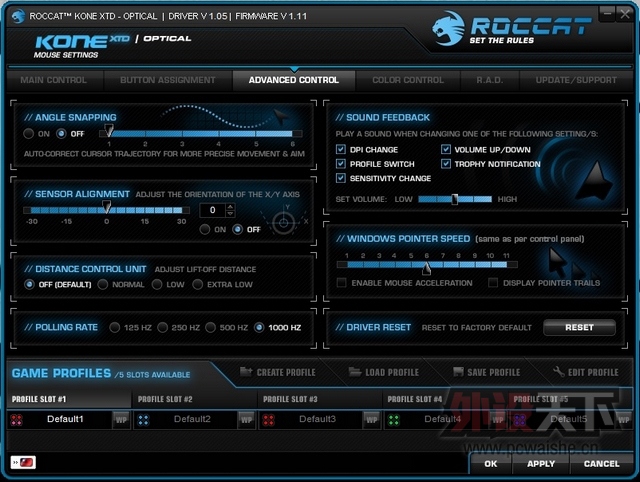Viewport: 640px width, 482px height.
Task: Minimize the ROCCAT window
Action: 607,14
